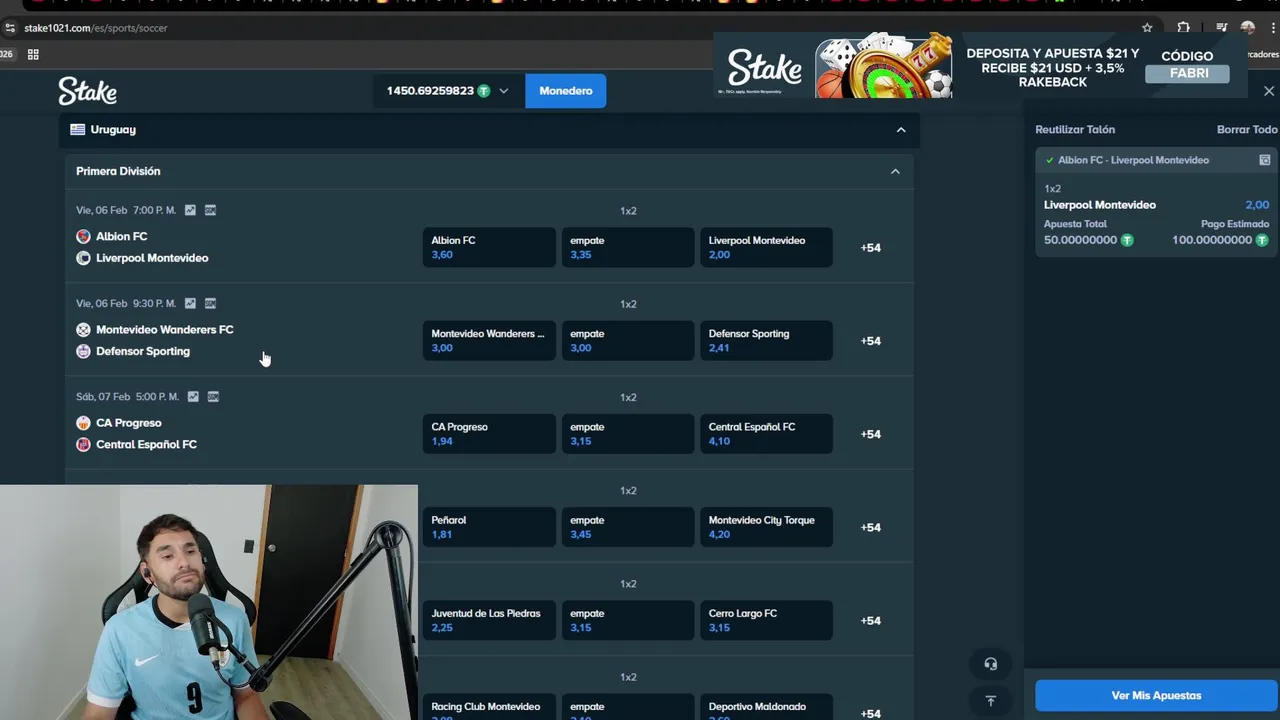Open the browser extensions puzzle icon
The width and height of the screenshot is (1280, 720).
[x=1183, y=28]
